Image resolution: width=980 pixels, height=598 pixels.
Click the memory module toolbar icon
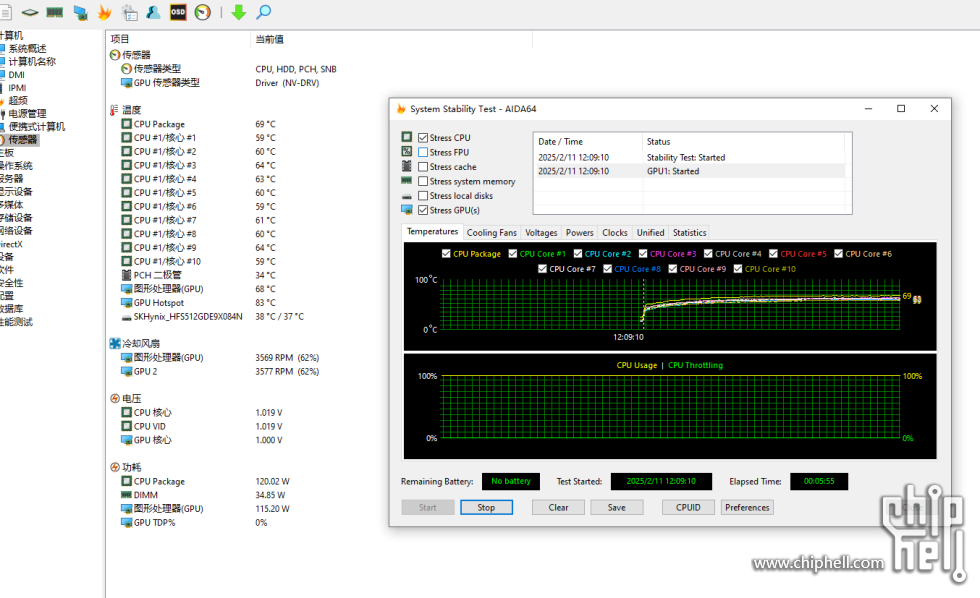[x=55, y=12]
